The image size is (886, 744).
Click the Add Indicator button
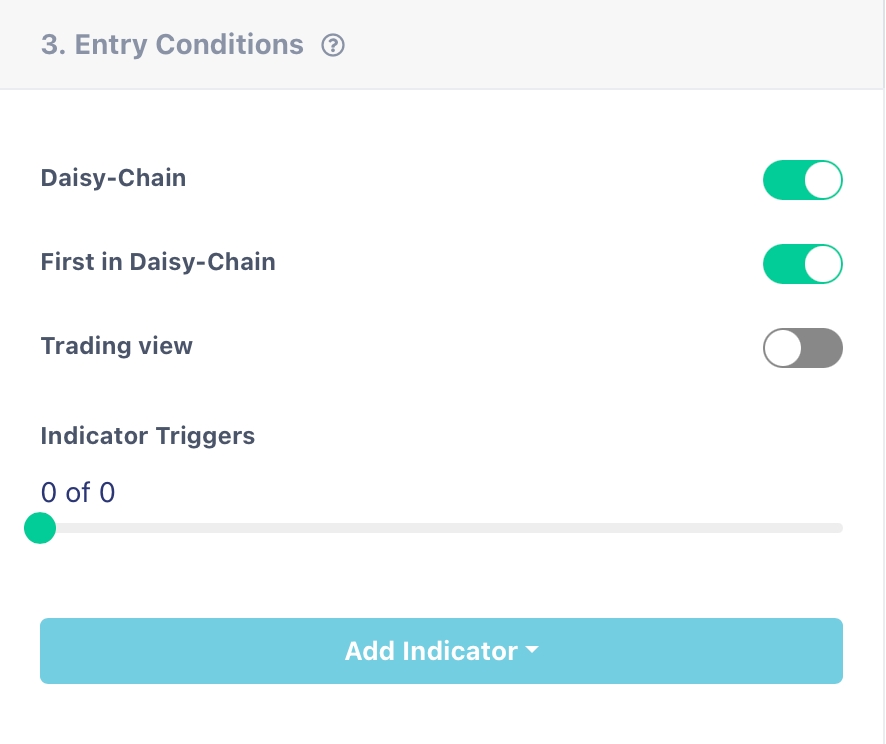coord(441,651)
